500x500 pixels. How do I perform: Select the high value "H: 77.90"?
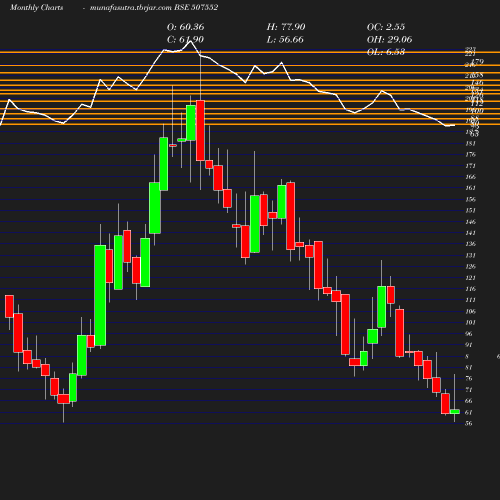286,27
